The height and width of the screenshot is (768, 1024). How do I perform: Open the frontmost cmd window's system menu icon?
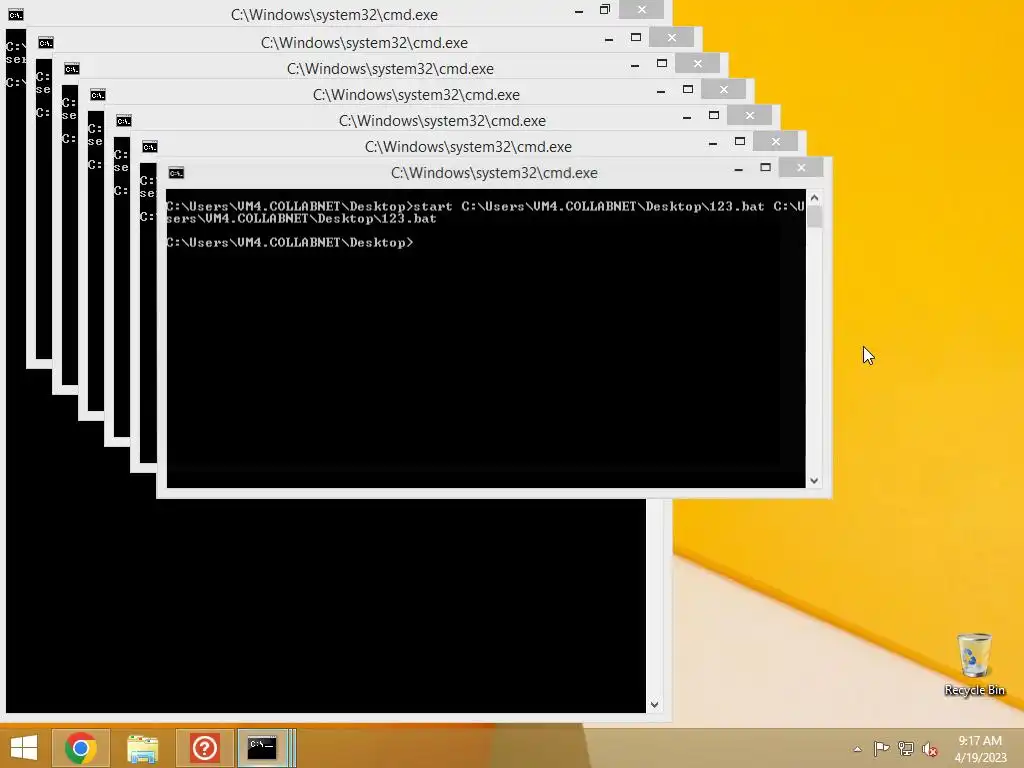point(176,173)
